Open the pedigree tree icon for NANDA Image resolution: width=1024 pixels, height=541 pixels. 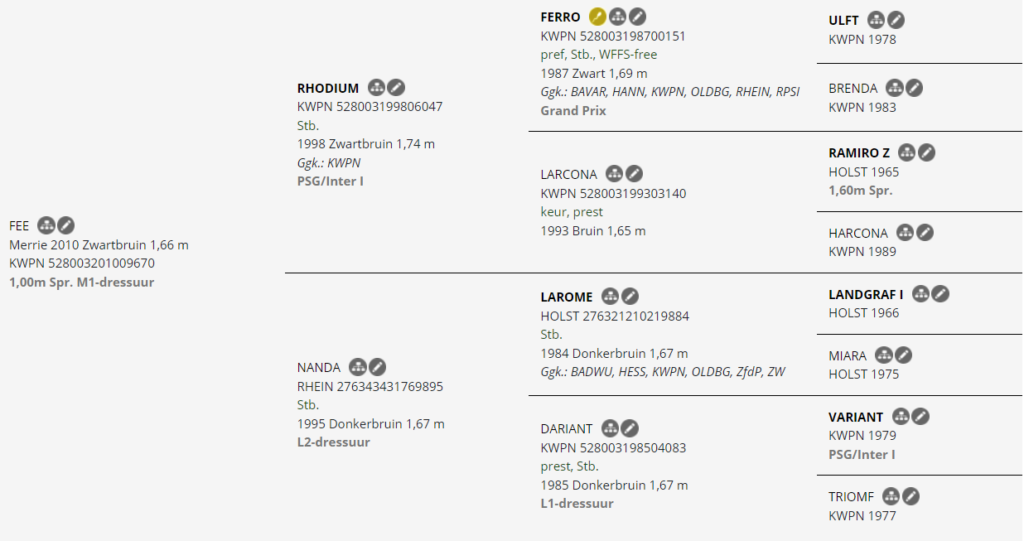358,367
